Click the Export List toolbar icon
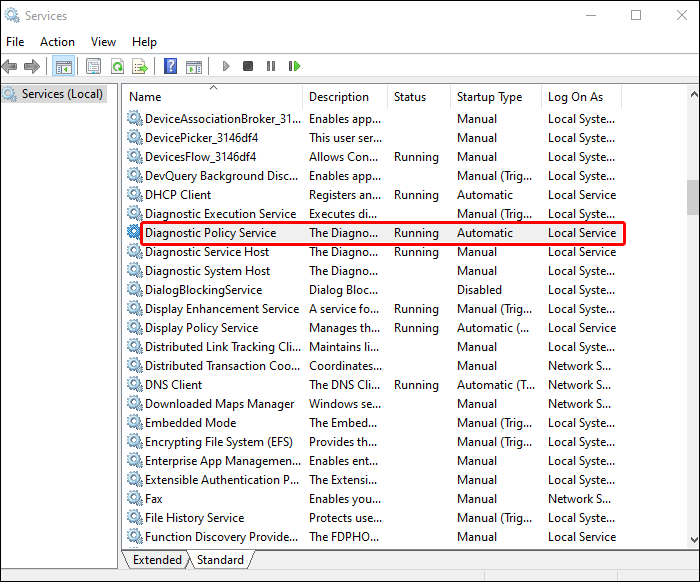This screenshot has width=700, height=582. tap(140, 67)
